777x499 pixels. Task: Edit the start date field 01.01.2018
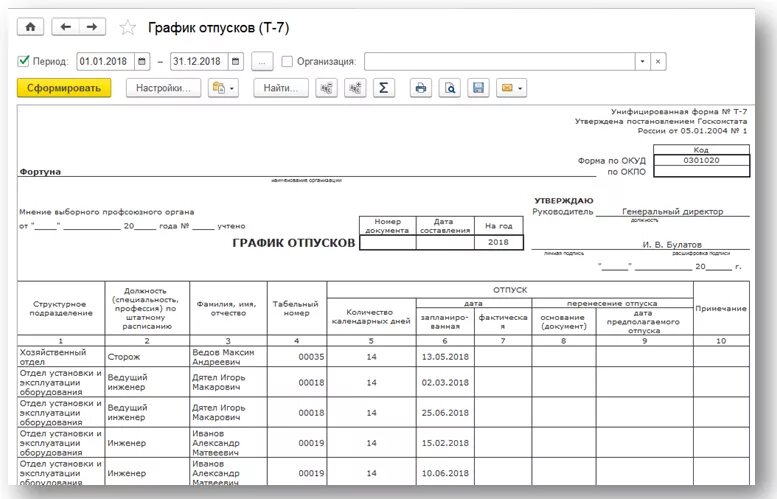[106, 61]
